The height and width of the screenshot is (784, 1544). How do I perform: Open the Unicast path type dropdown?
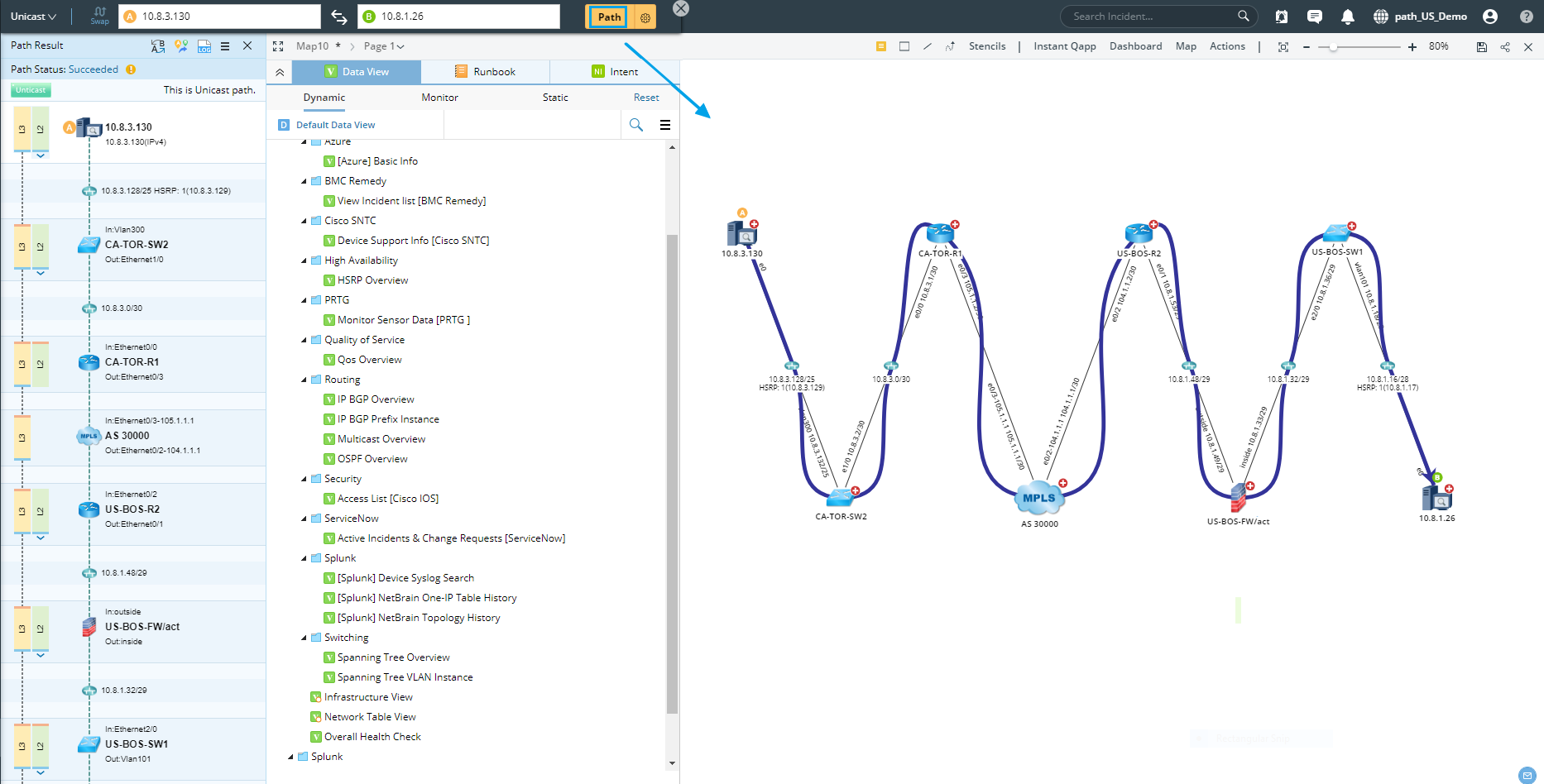tap(33, 17)
